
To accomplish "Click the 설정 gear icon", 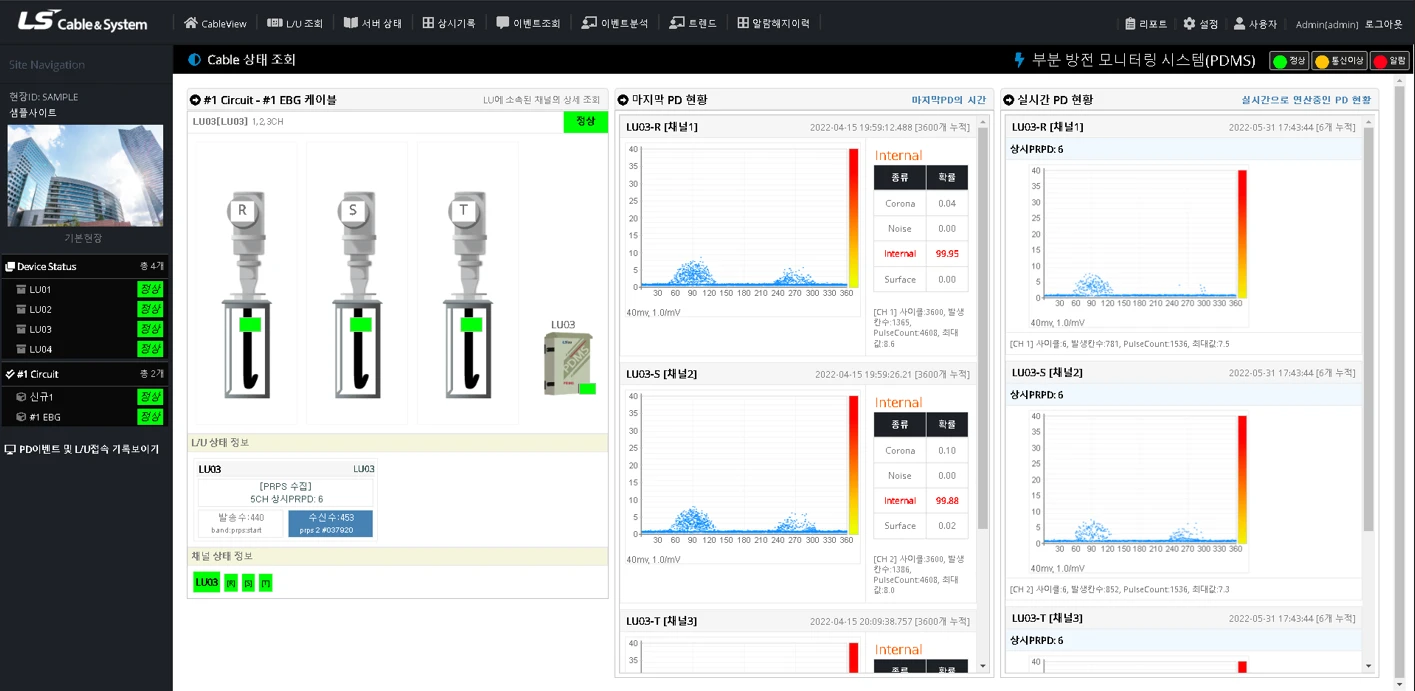I will pos(1189,24).
